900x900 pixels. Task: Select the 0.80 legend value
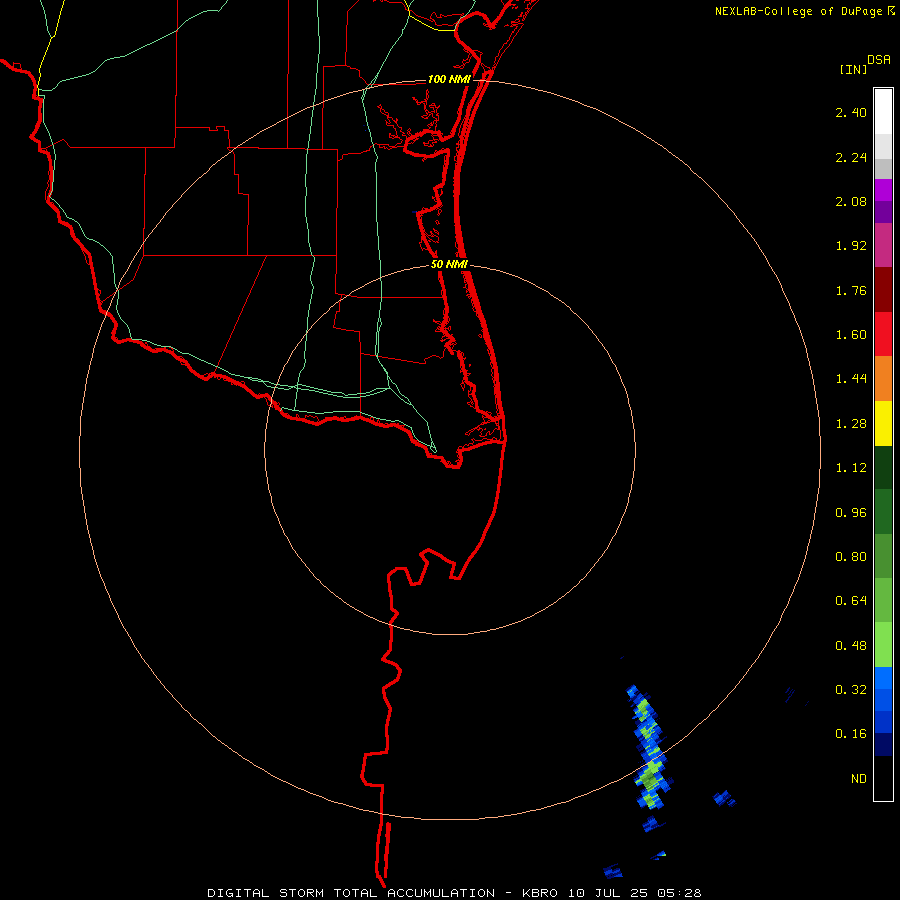pyautogui.click(x=851, y=557)
